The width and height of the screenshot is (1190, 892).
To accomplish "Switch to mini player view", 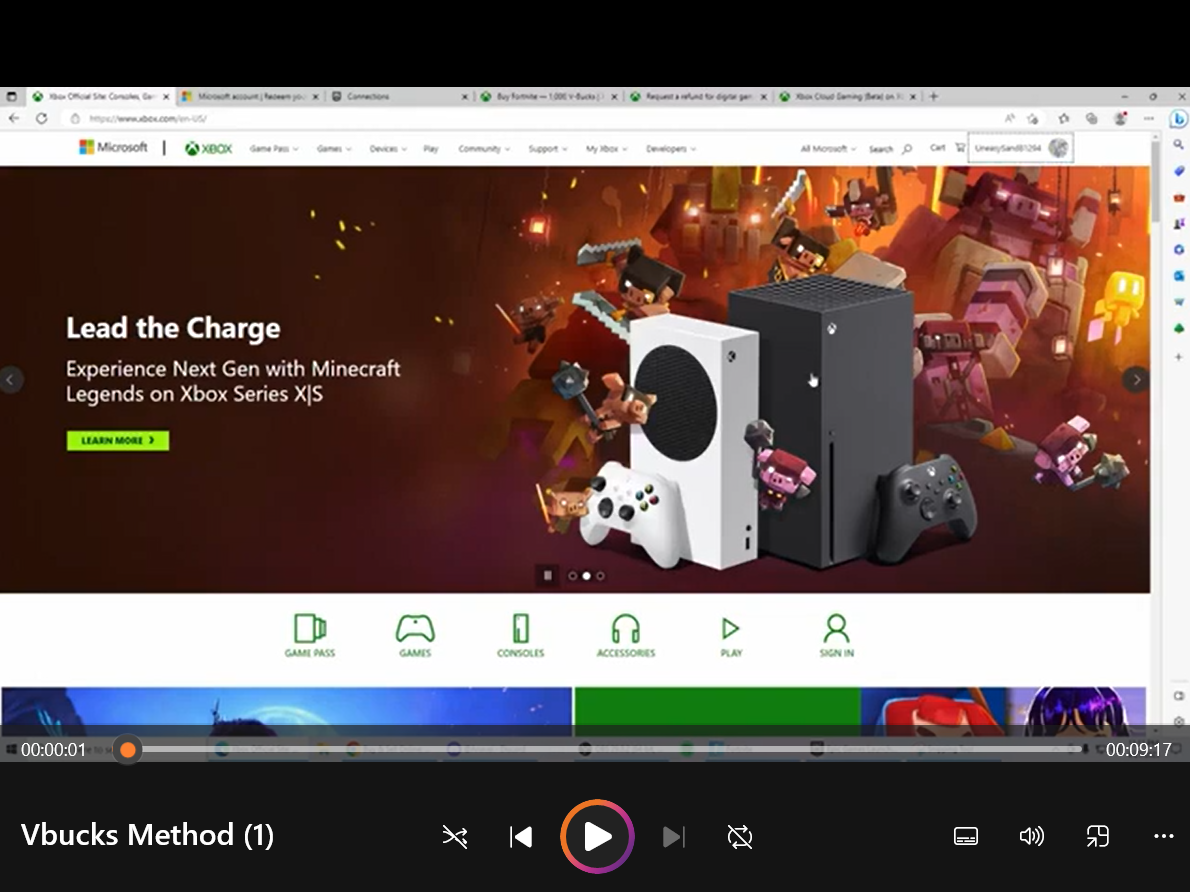I will pos(1097,837).
